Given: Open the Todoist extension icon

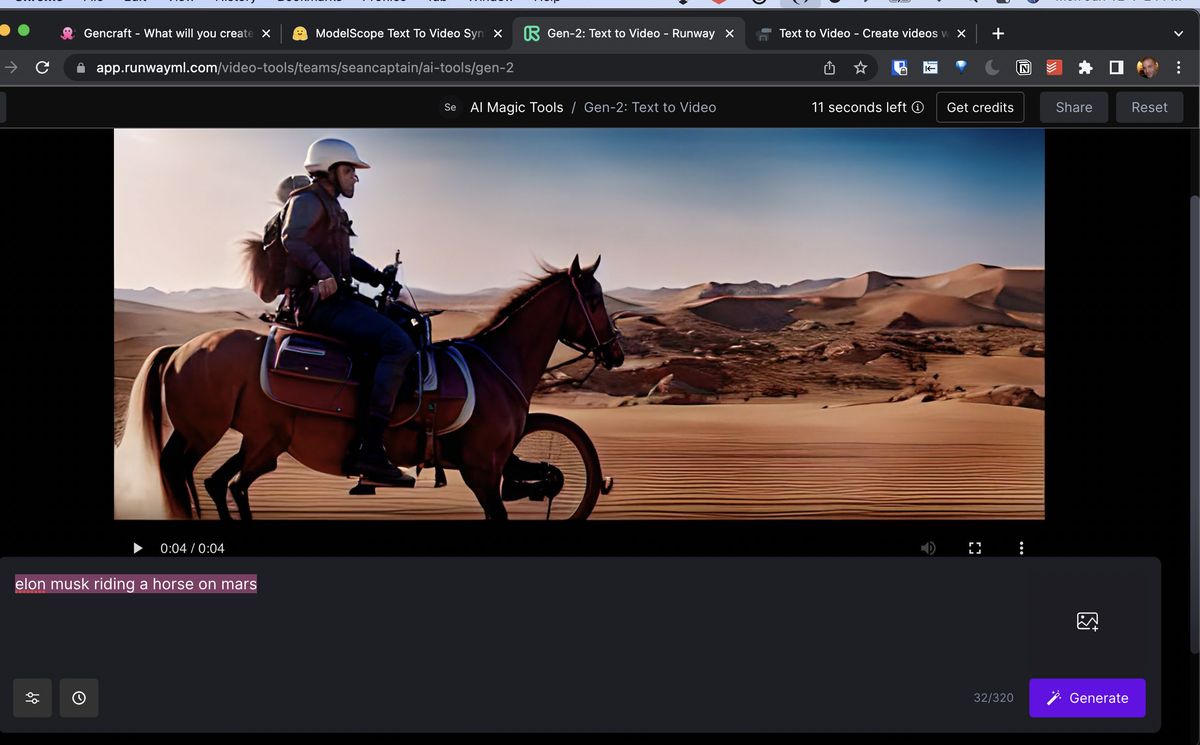Looking at the screenshot, I should pos(1053,67).
